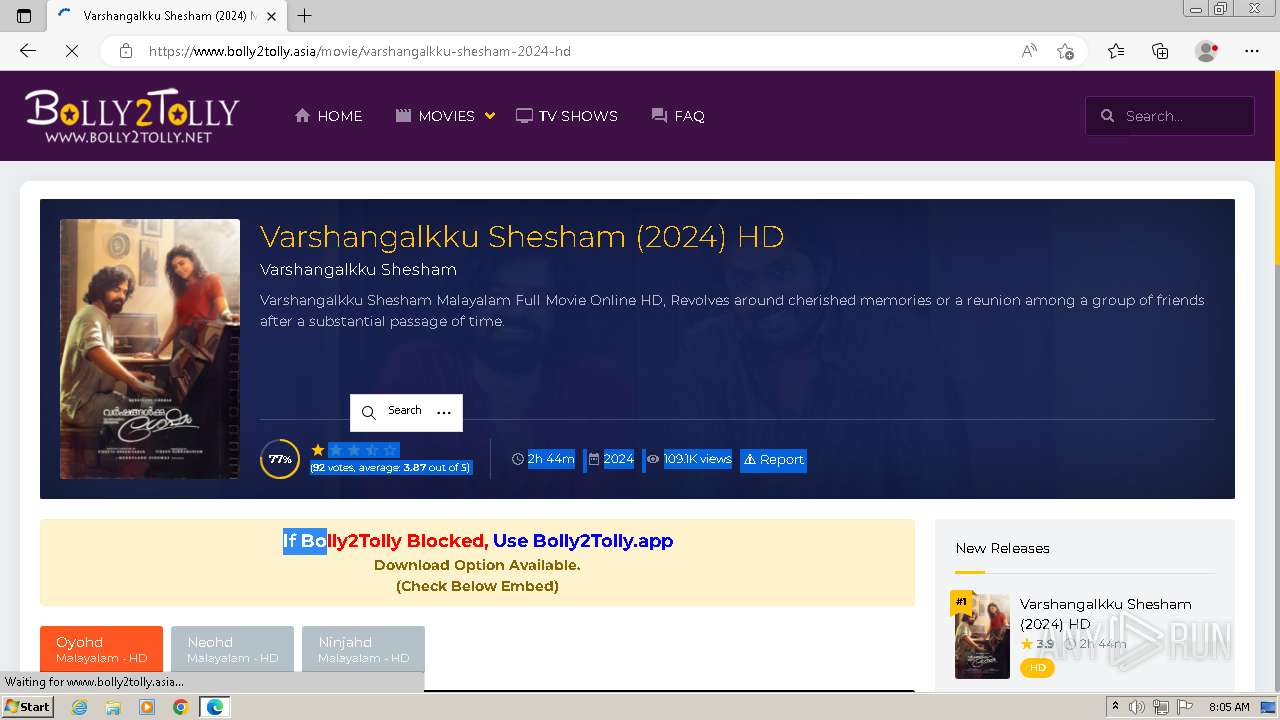This screenshot has width=1280, height=720.
Task: Click the 2h 44m duration label
Action: tap(551, 459)
